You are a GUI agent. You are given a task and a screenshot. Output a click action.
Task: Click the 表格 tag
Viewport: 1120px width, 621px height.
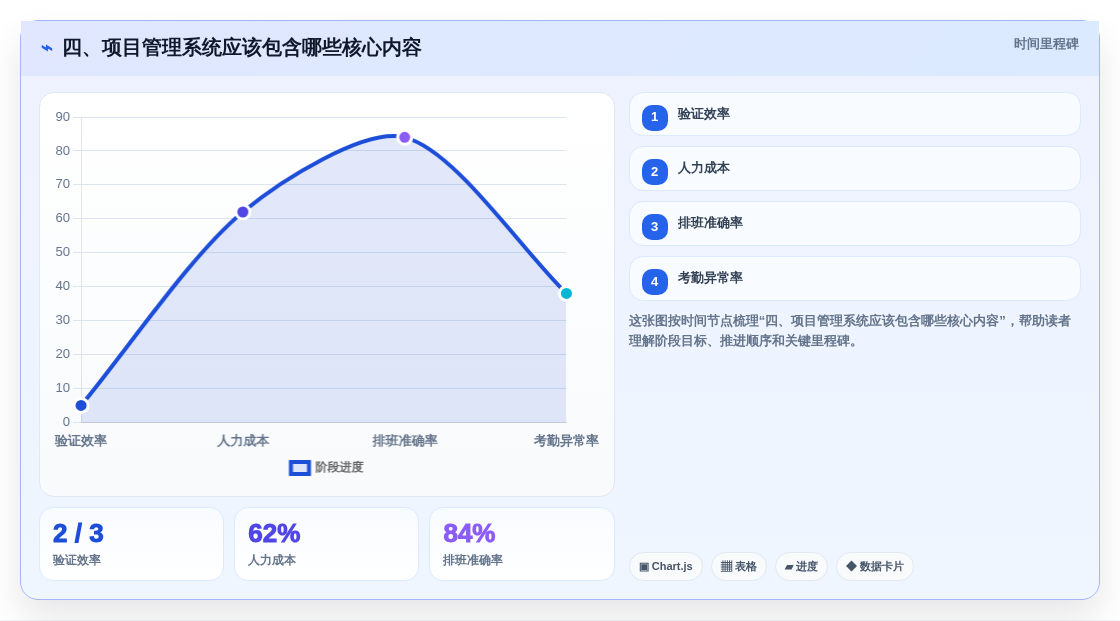tap(739, 567)
